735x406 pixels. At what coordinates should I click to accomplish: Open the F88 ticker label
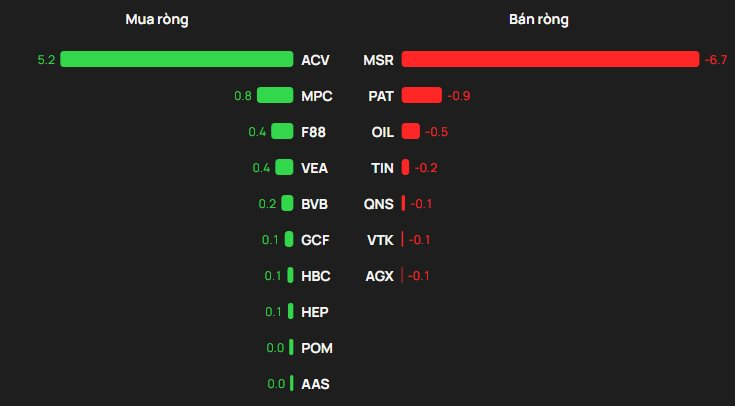315,132
